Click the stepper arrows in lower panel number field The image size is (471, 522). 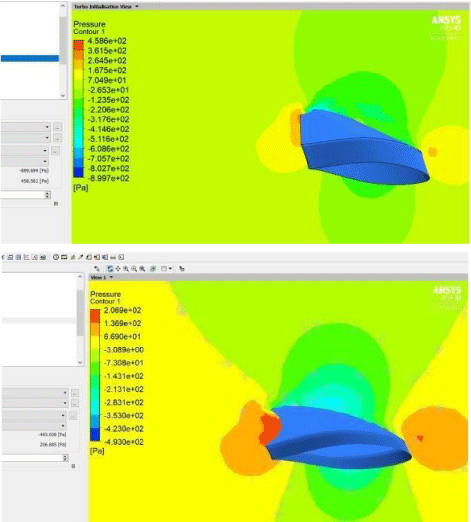pyautogui.click(x=65, y=458)
